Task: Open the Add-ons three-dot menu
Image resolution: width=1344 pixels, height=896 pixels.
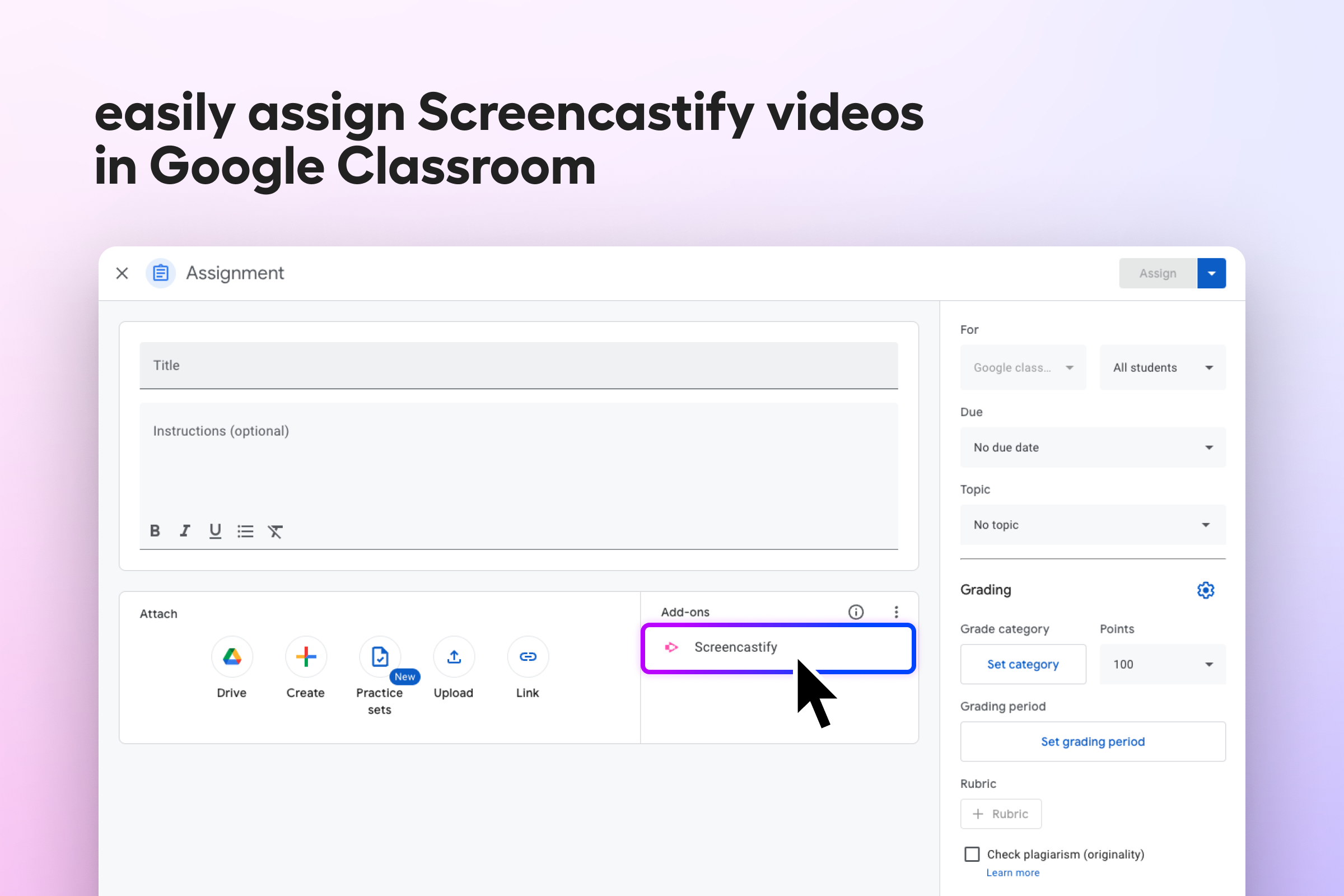Action: pyautogui.click(x=896, y=612)
